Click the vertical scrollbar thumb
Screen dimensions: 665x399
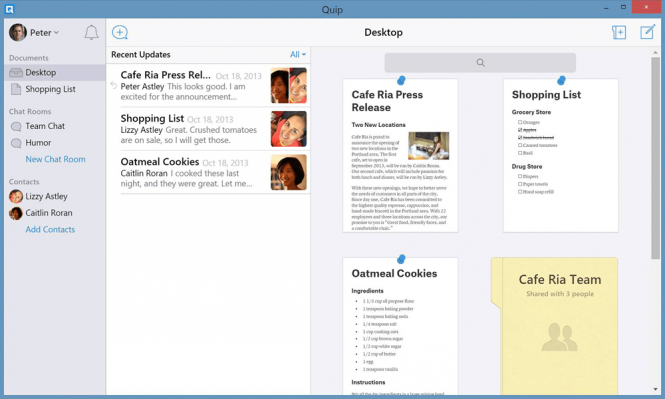tap(656, 158)
